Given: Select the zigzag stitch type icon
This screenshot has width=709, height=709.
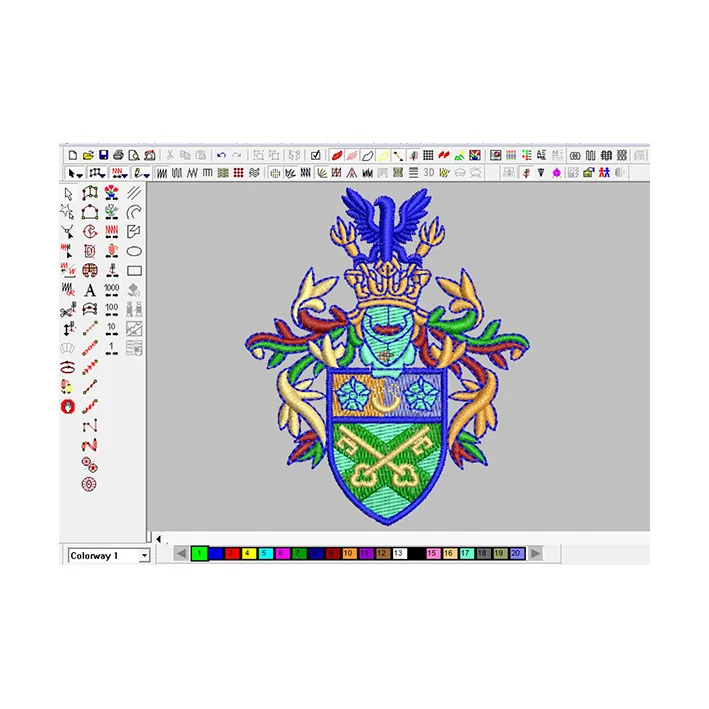Looking at the screenshot, I should [192, 173].
